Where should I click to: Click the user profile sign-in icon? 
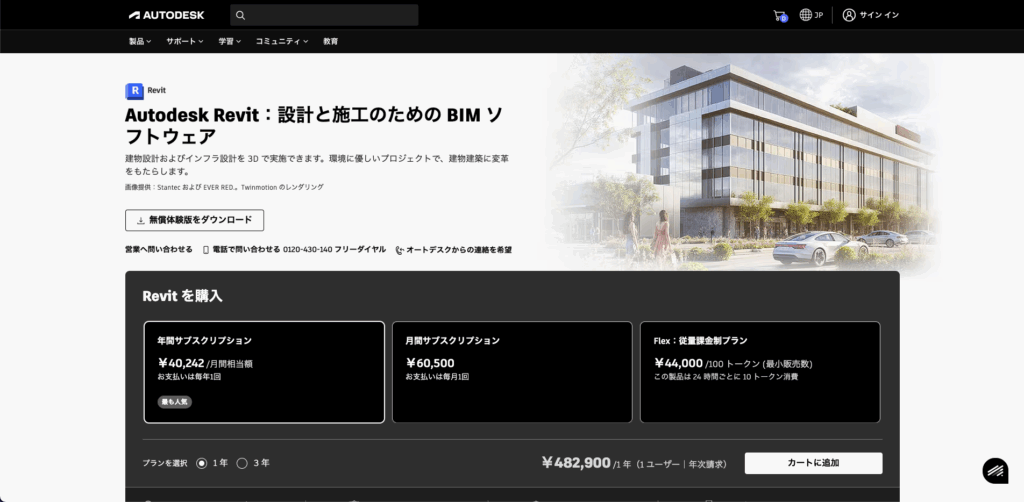click(x=849, y=15)
